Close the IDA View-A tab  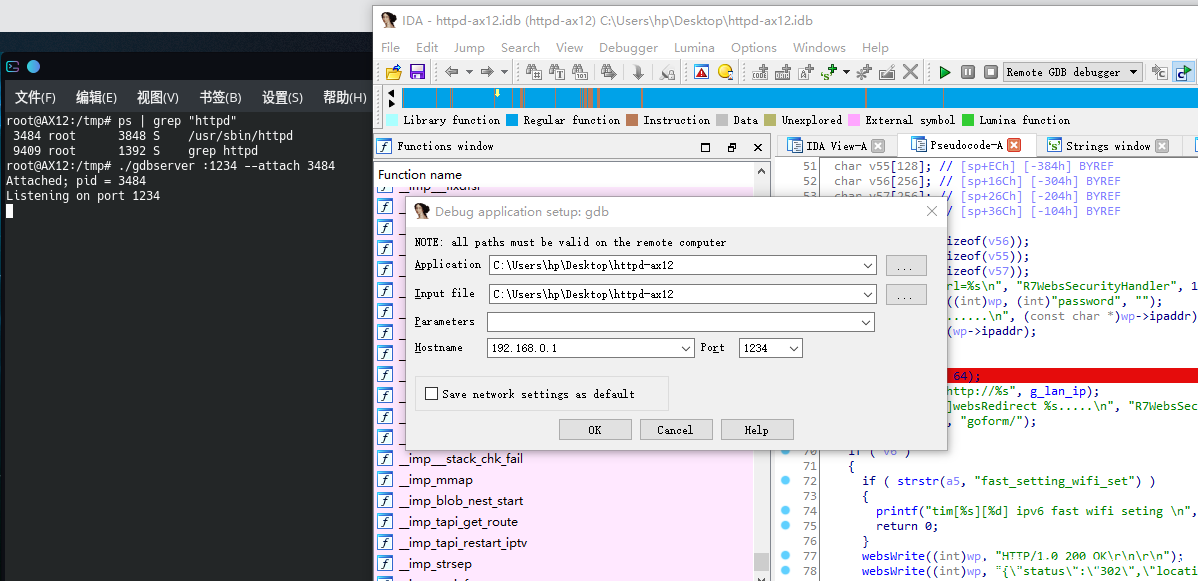click(878, 146)
